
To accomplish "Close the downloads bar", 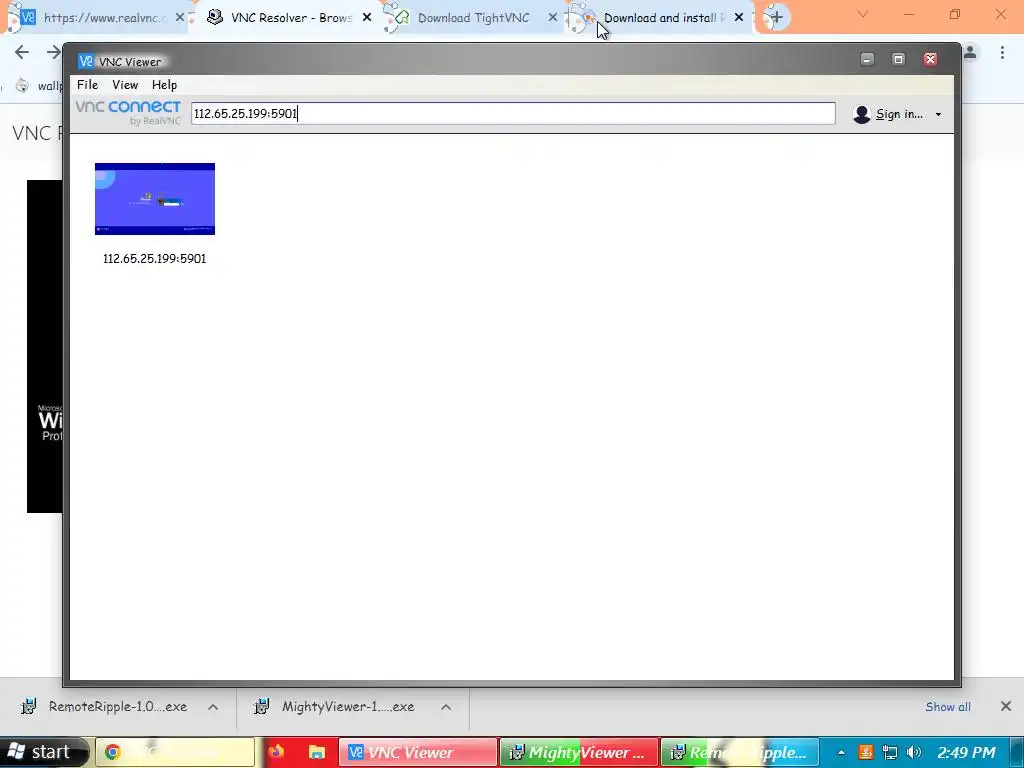I will [x=1006, y=706].
